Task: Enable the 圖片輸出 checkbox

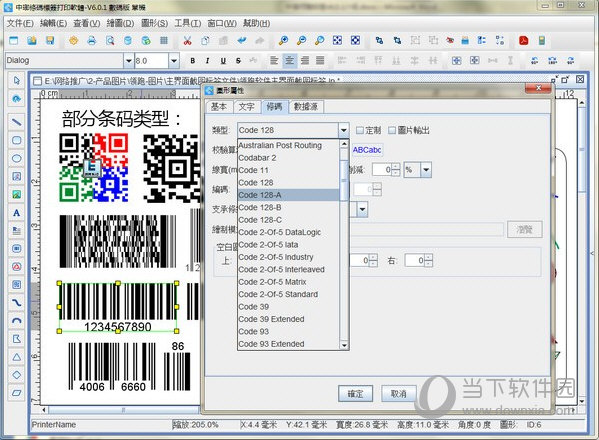Action: tap(392, 130)
